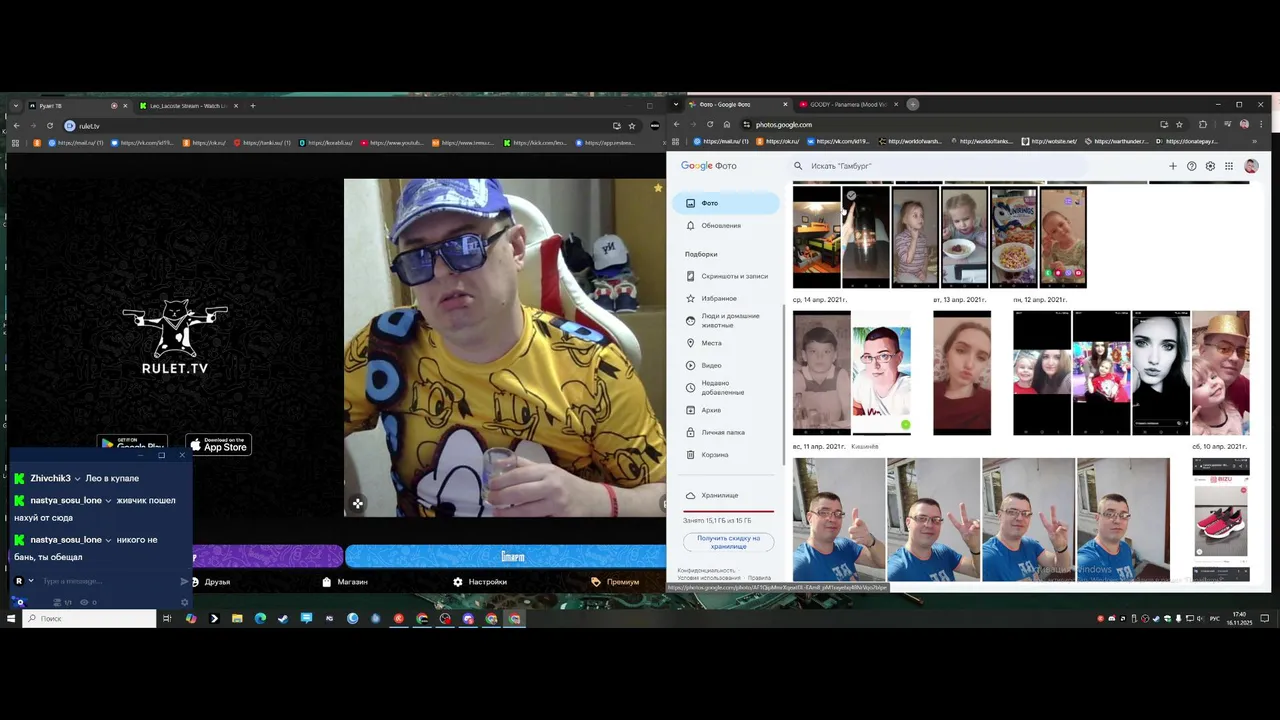Expand the R identity dropdown in chat
This screenshot has width=1280, height=720.
[31, 581]
